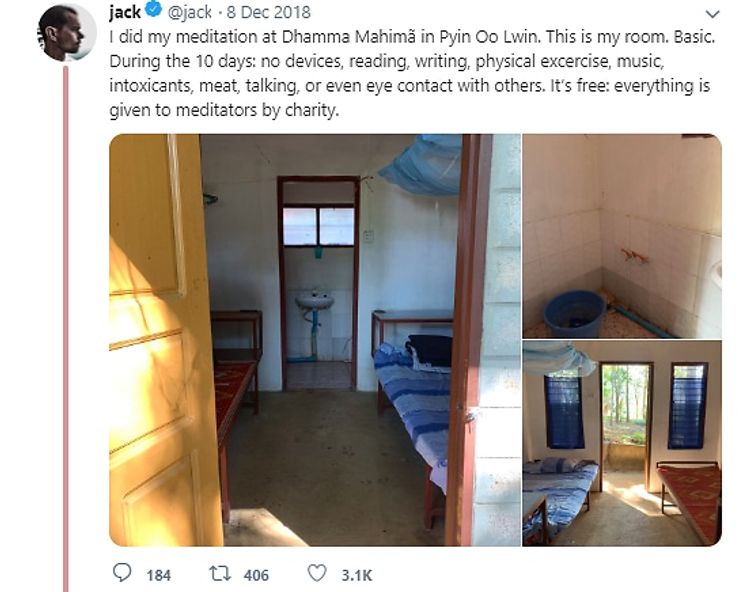Click the reply speech bubble icon
Viewport: 750px width, 592px height.
(121, 572)
